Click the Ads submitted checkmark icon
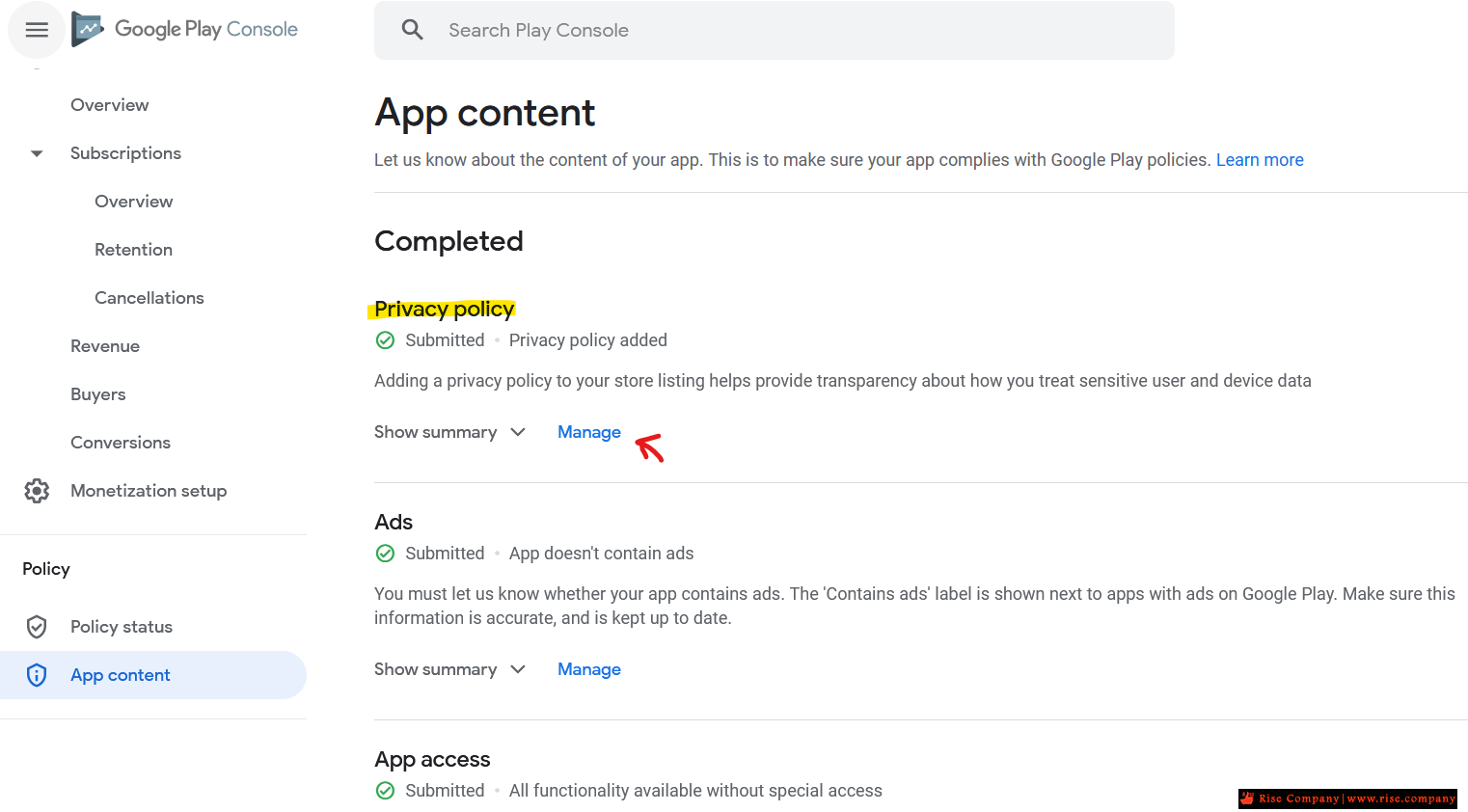Image resolution: width=1468 pixels, height=812 pixels. click(x=385, y=554)
